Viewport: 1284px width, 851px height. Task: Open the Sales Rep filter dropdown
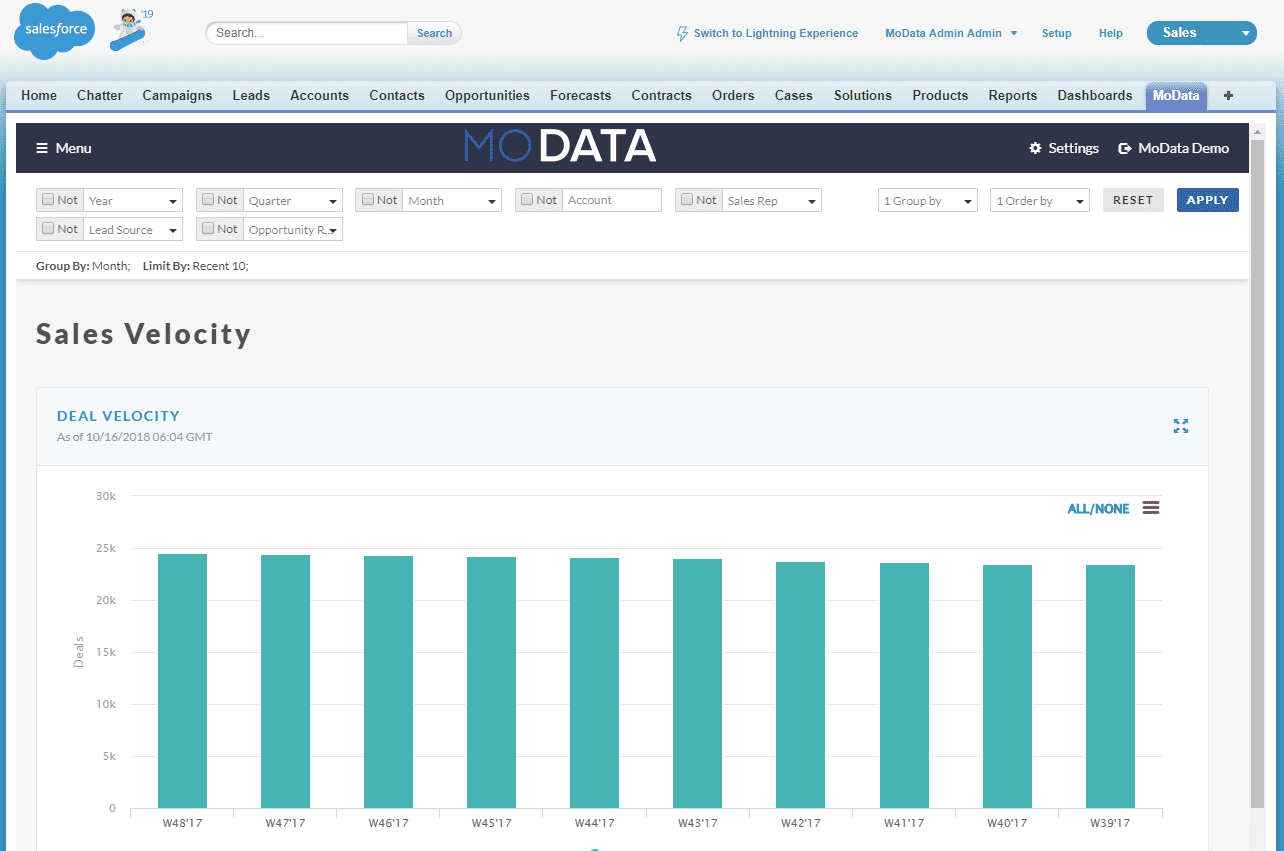pos(772,201)
